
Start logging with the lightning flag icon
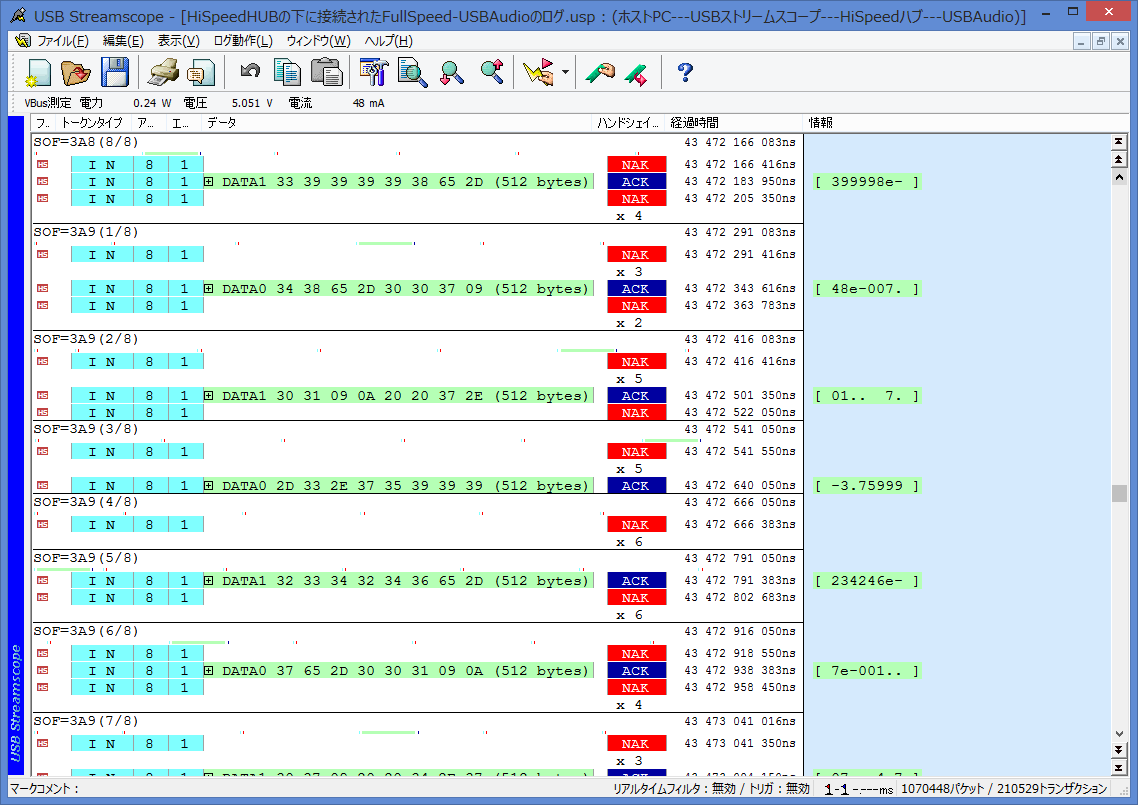539,73
